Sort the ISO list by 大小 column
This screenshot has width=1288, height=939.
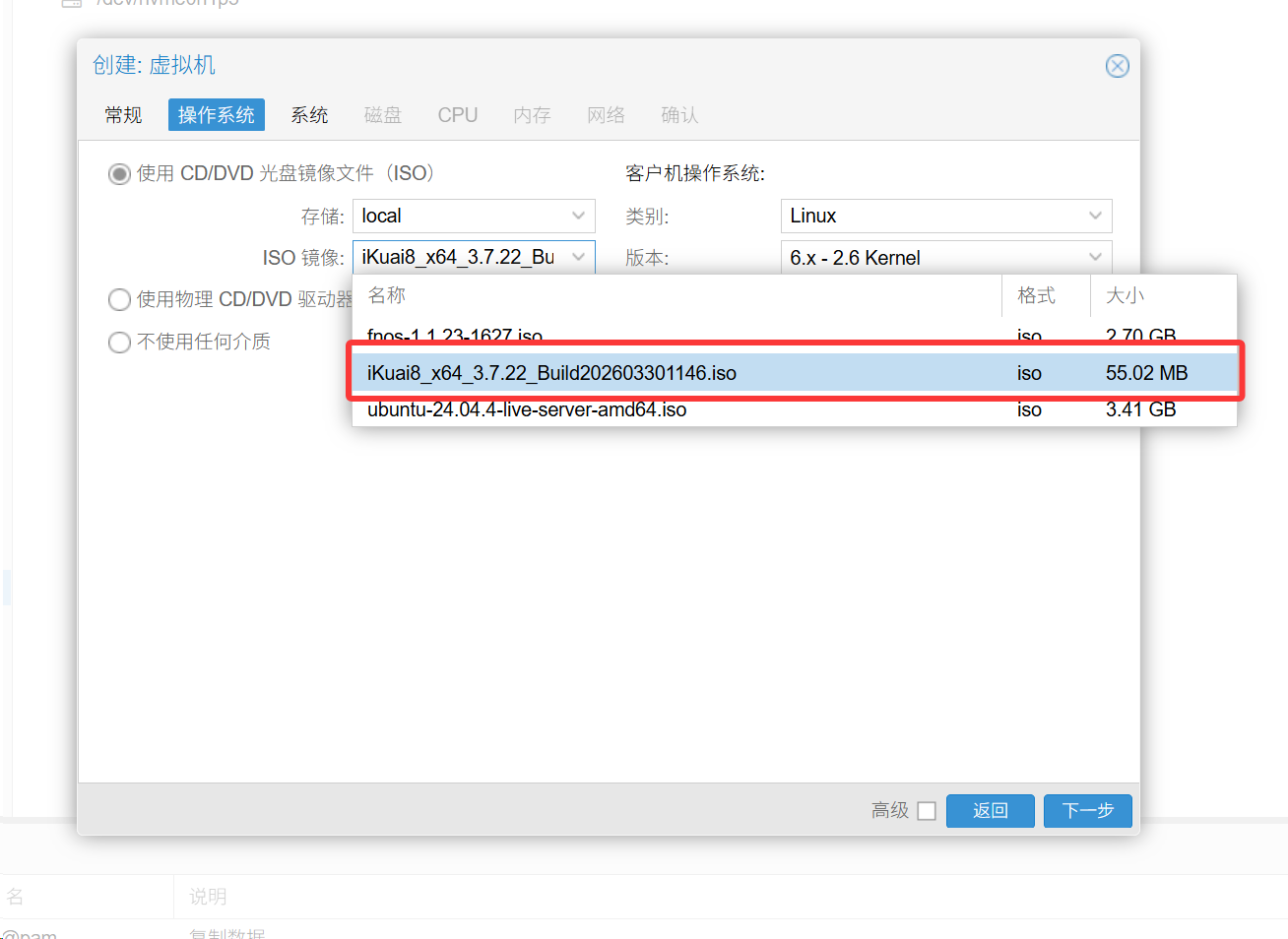1125,295
